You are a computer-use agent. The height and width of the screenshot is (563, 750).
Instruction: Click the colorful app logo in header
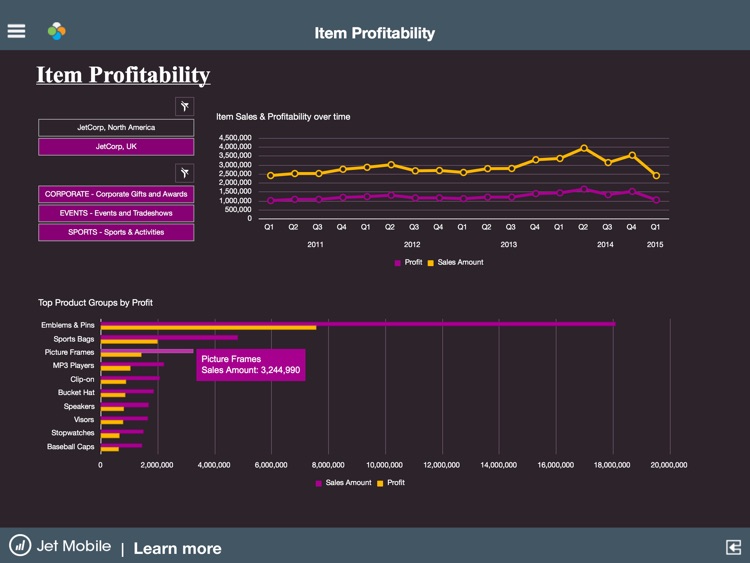coord(57,32)
